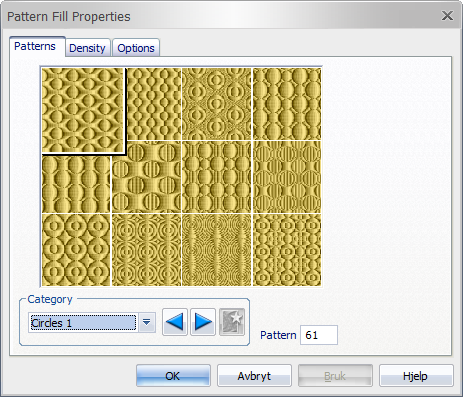Choose the fourth pattern in the middle row

click(x=287, y=177)
